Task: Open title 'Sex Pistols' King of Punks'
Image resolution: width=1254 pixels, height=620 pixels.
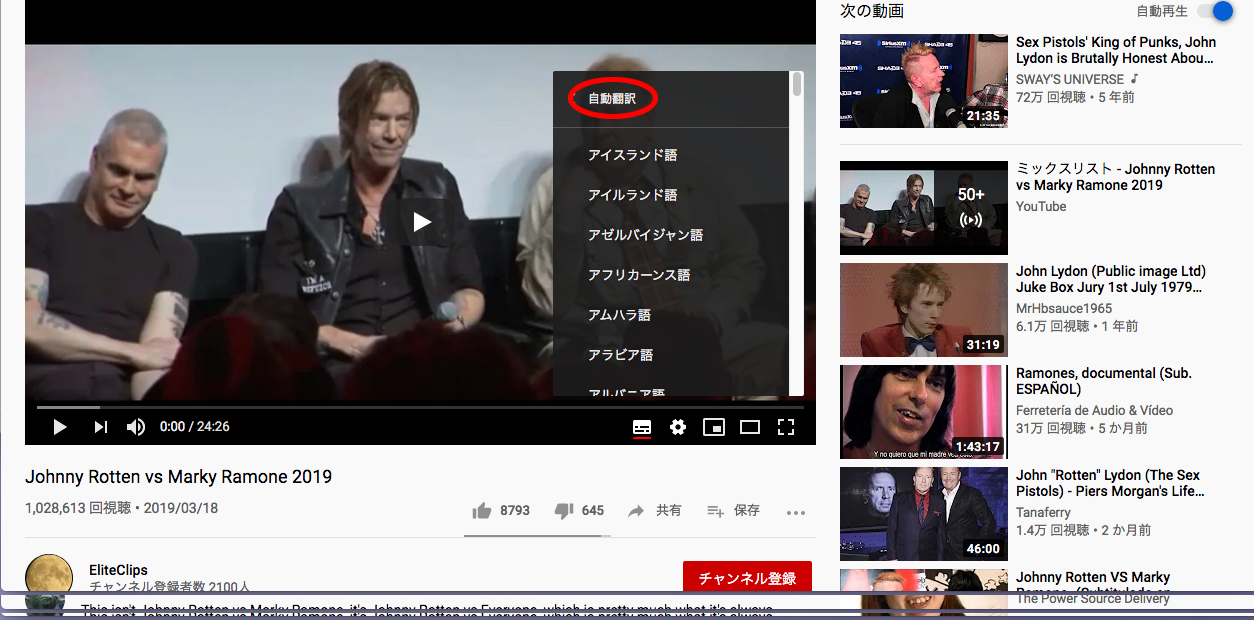Action: click(1116, 50)
